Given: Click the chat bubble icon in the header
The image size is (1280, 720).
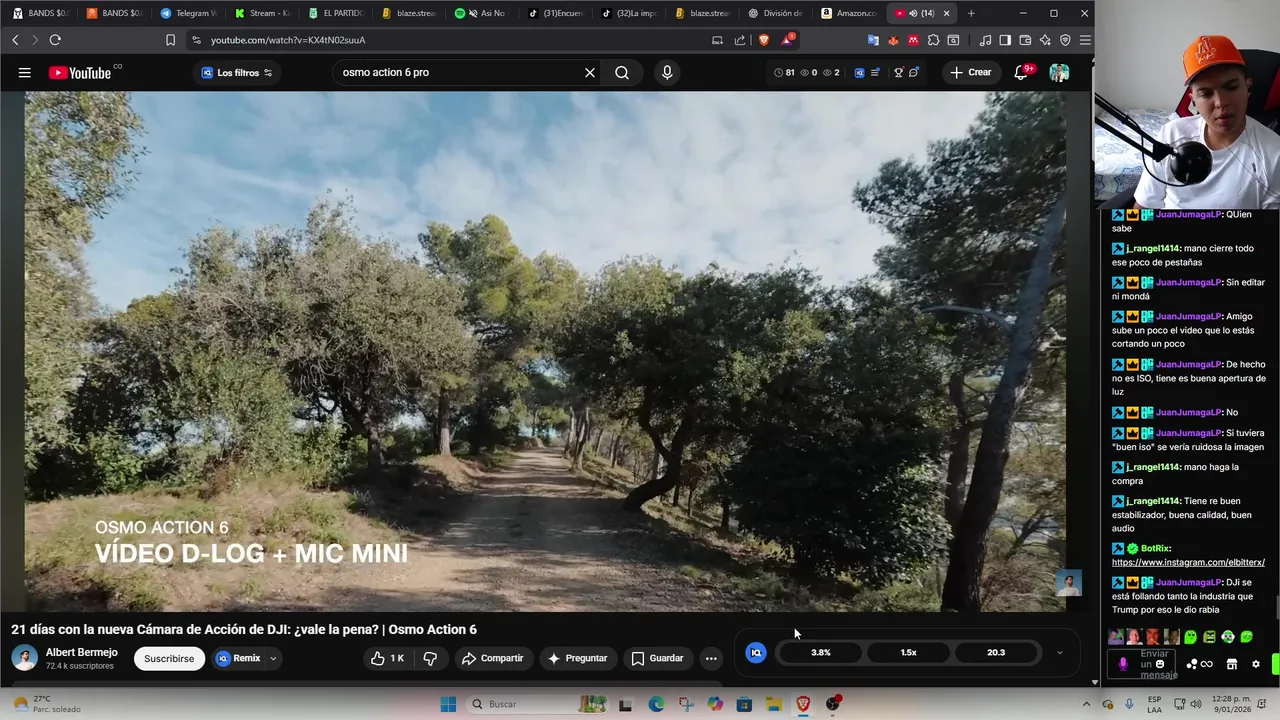Looking at the screenshot, I should click(913, 72).
